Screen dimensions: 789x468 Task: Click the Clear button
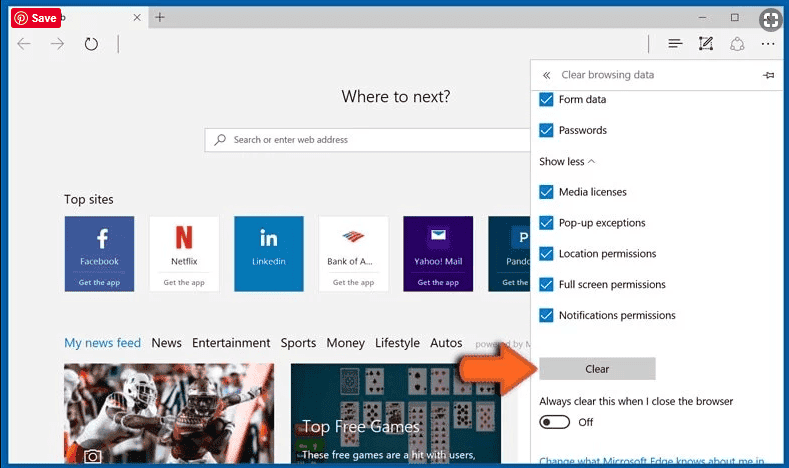tap(597, 369)
